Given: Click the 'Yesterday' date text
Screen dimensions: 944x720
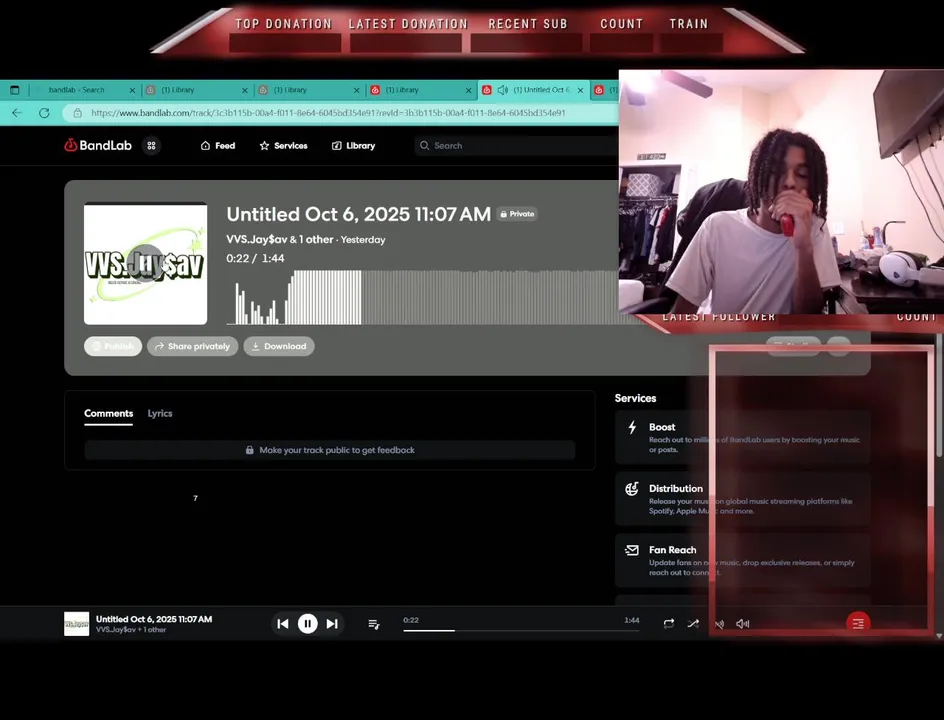Looking at the screenshot, I should coord(363,240).
